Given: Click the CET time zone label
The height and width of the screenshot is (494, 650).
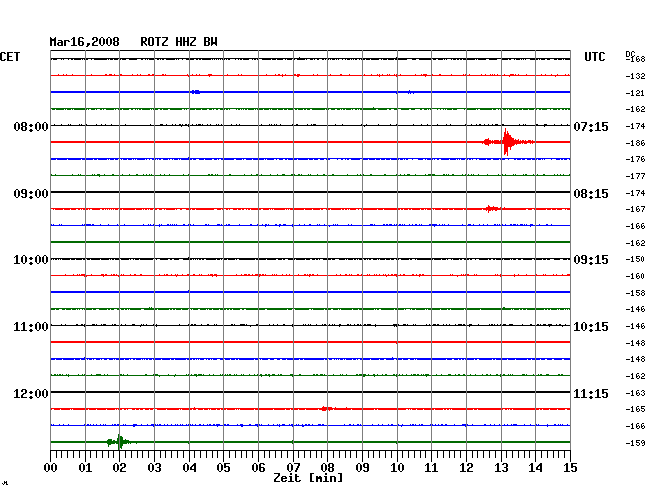Looking at the screenshot, I should (x=10, y=57).
